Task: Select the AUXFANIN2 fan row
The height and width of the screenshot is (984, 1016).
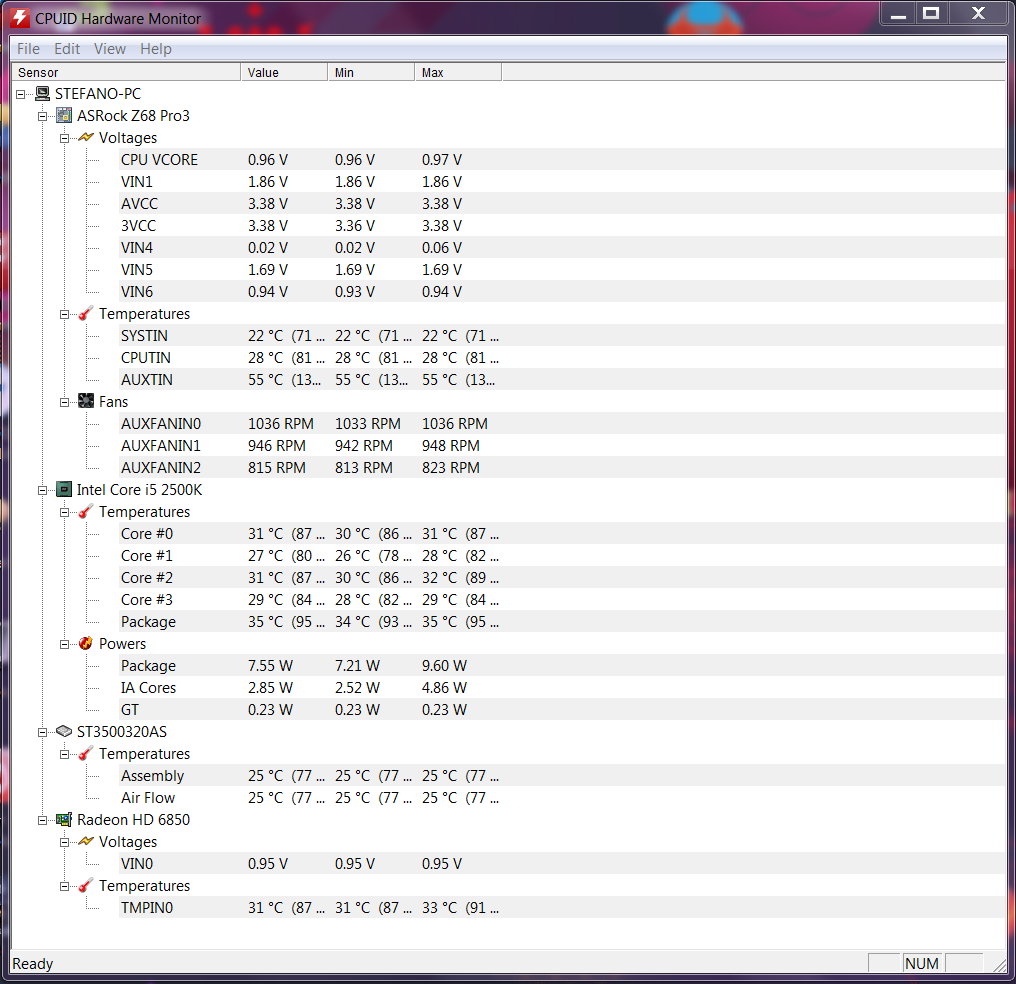Action: pyautogui.click(x=562, y=468)
